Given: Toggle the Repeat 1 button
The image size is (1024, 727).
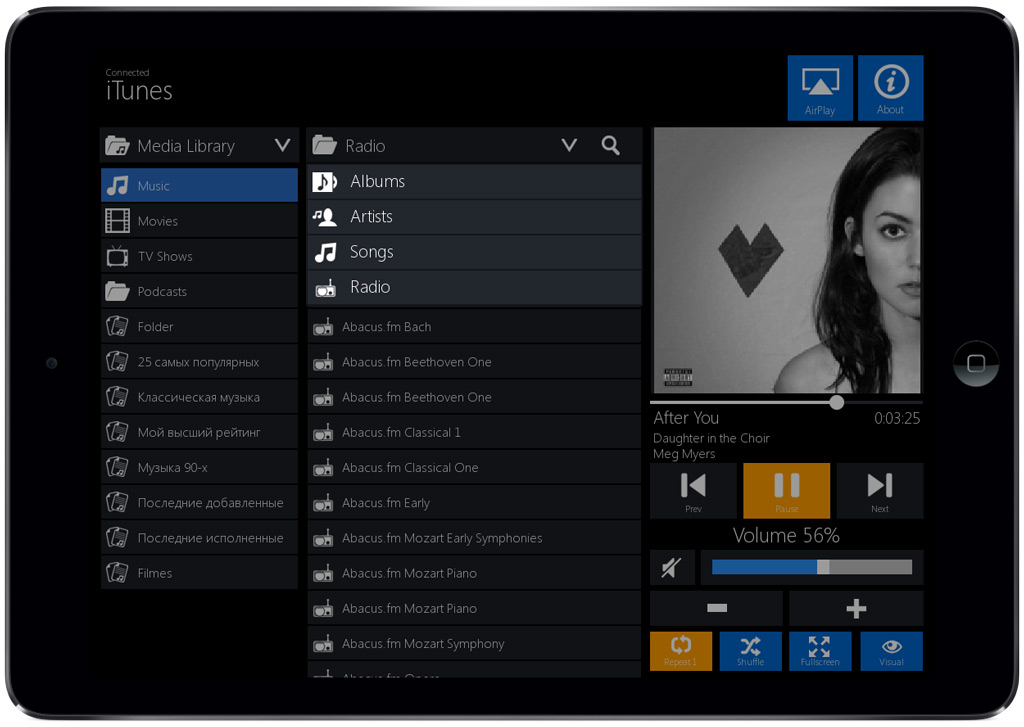Looking at the screenshot, I should (680, 650).
